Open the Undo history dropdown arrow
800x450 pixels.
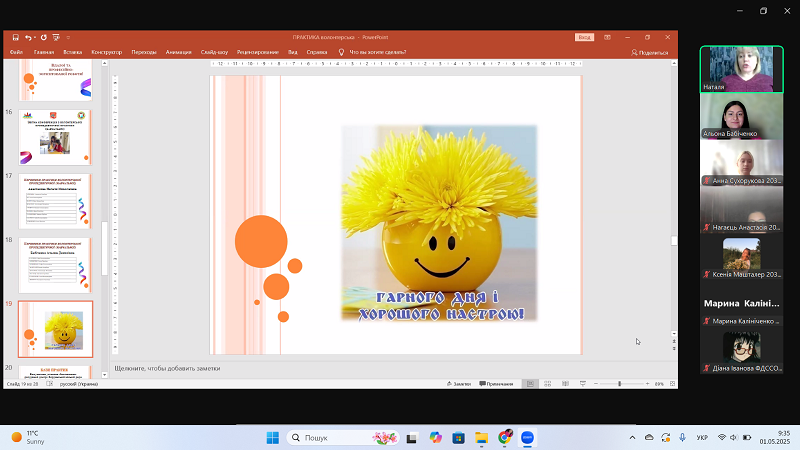[35, 37]
